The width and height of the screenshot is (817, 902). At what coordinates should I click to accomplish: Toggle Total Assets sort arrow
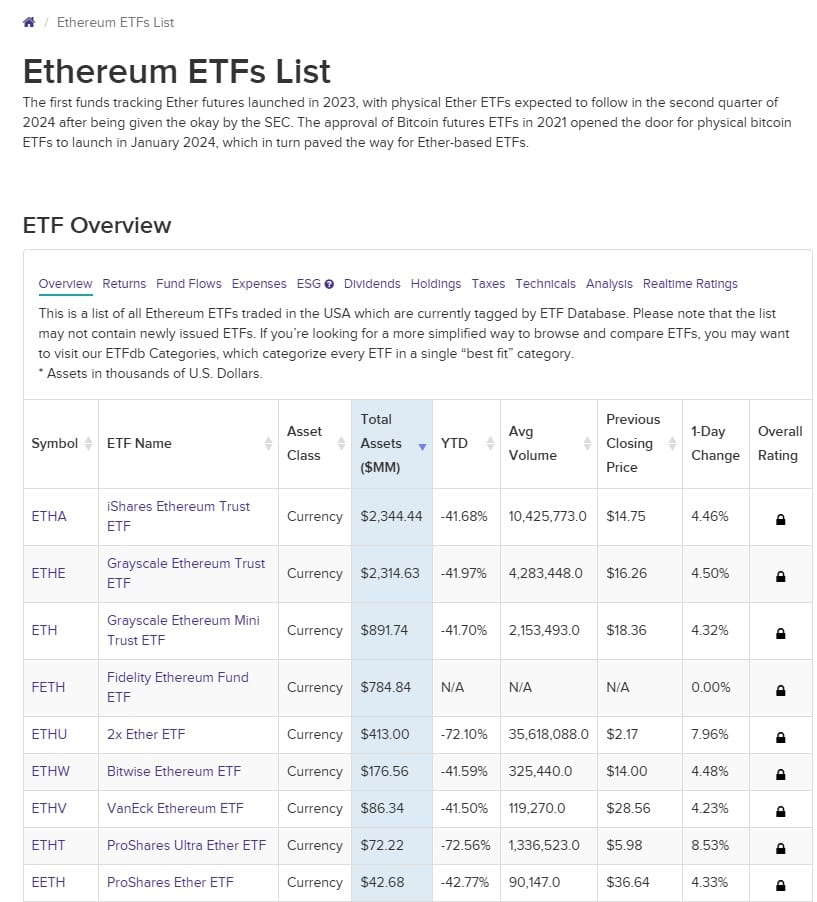coord(422,446)
